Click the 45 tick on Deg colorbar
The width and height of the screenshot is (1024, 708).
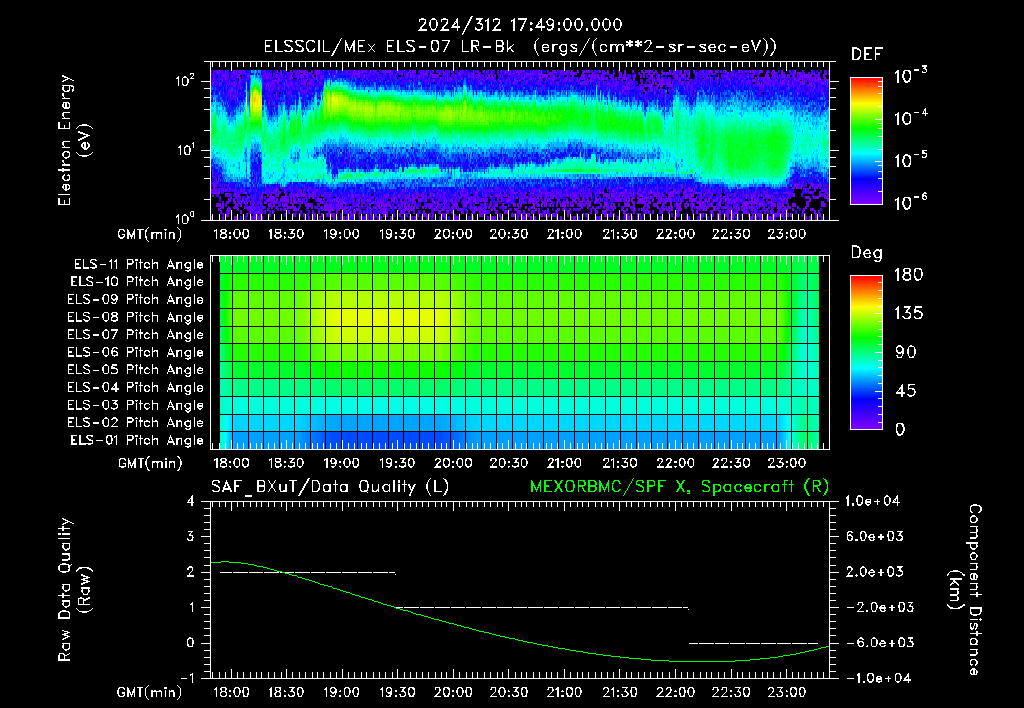pyautogui.click(x=906, y=391)
